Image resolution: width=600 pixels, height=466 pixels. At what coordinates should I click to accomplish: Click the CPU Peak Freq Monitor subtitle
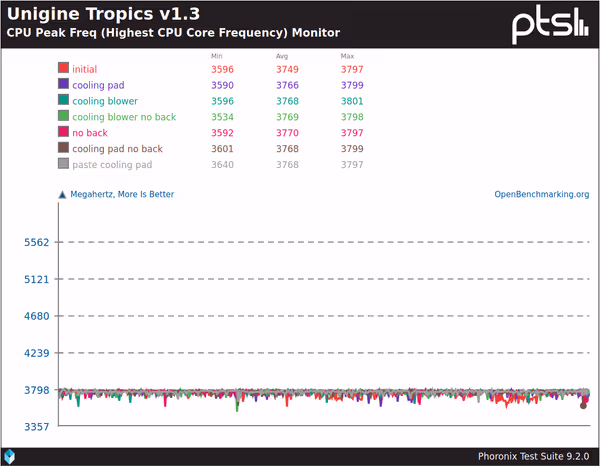point(173,33)
